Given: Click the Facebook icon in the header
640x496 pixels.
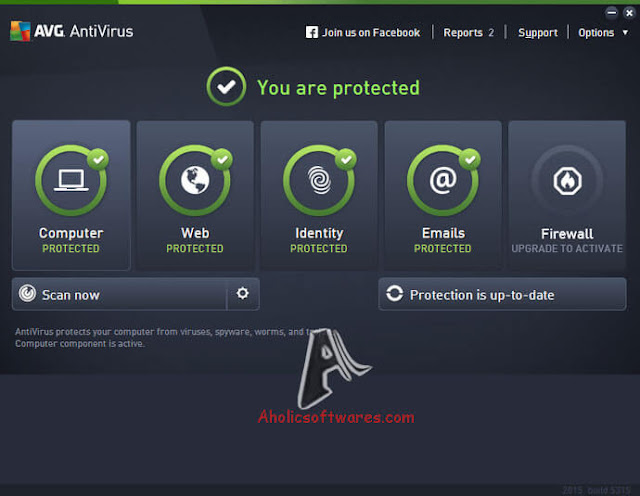Looking at the screenshot, I should click(312, 32).
